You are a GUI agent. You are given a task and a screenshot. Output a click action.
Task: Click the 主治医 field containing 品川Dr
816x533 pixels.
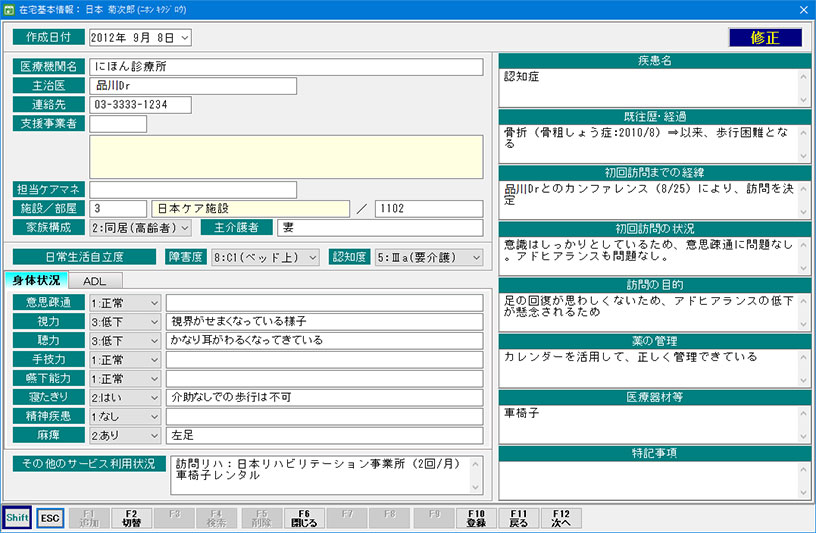pyautogui.click(x=193, y=86)
